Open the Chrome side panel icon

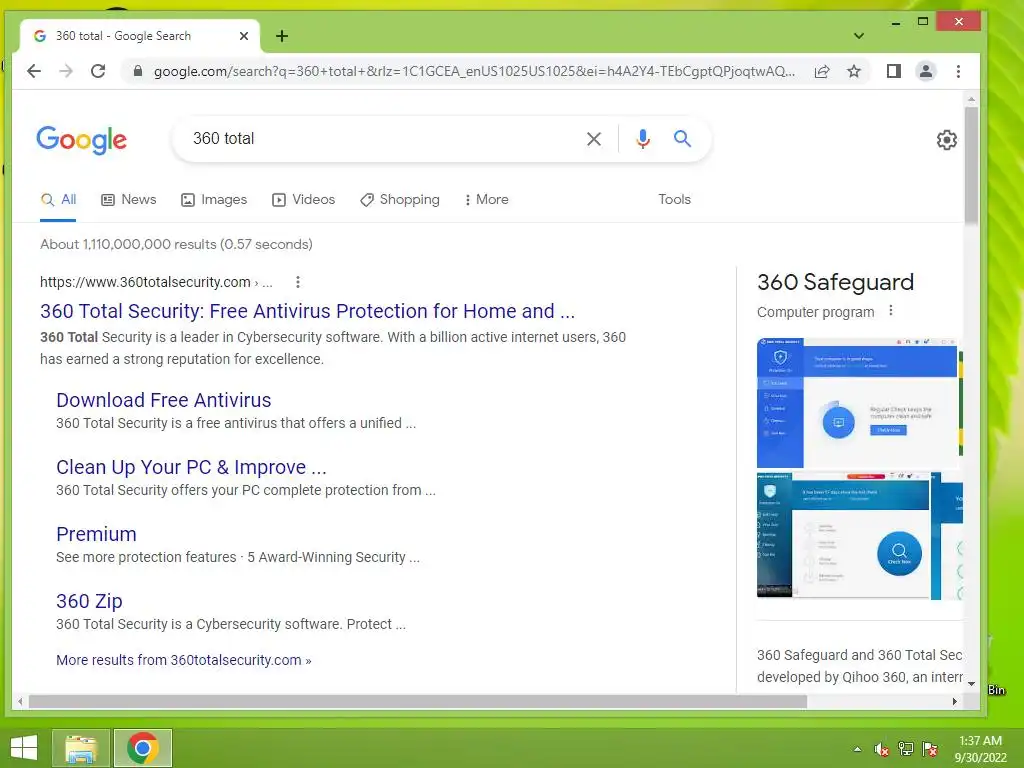point(893,71)
